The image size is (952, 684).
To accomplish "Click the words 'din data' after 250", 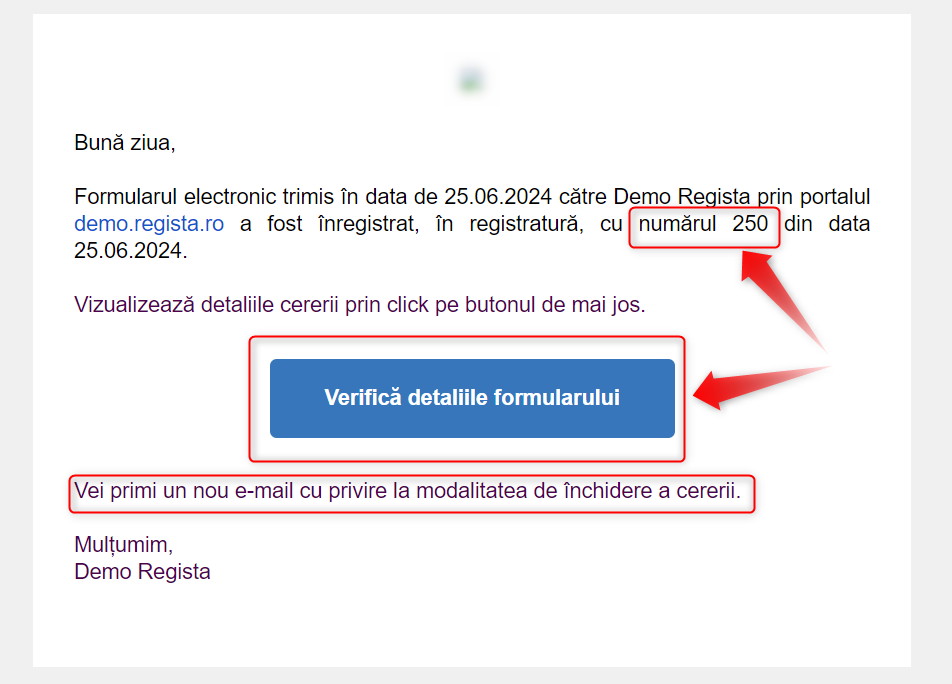I will click(x=827, y=224).
